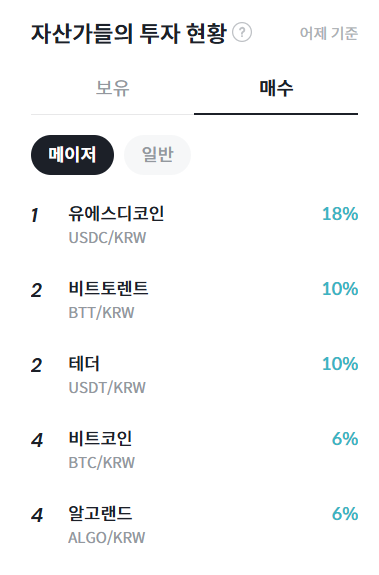Click the BTC/KRW ticker label

point(102,463)
